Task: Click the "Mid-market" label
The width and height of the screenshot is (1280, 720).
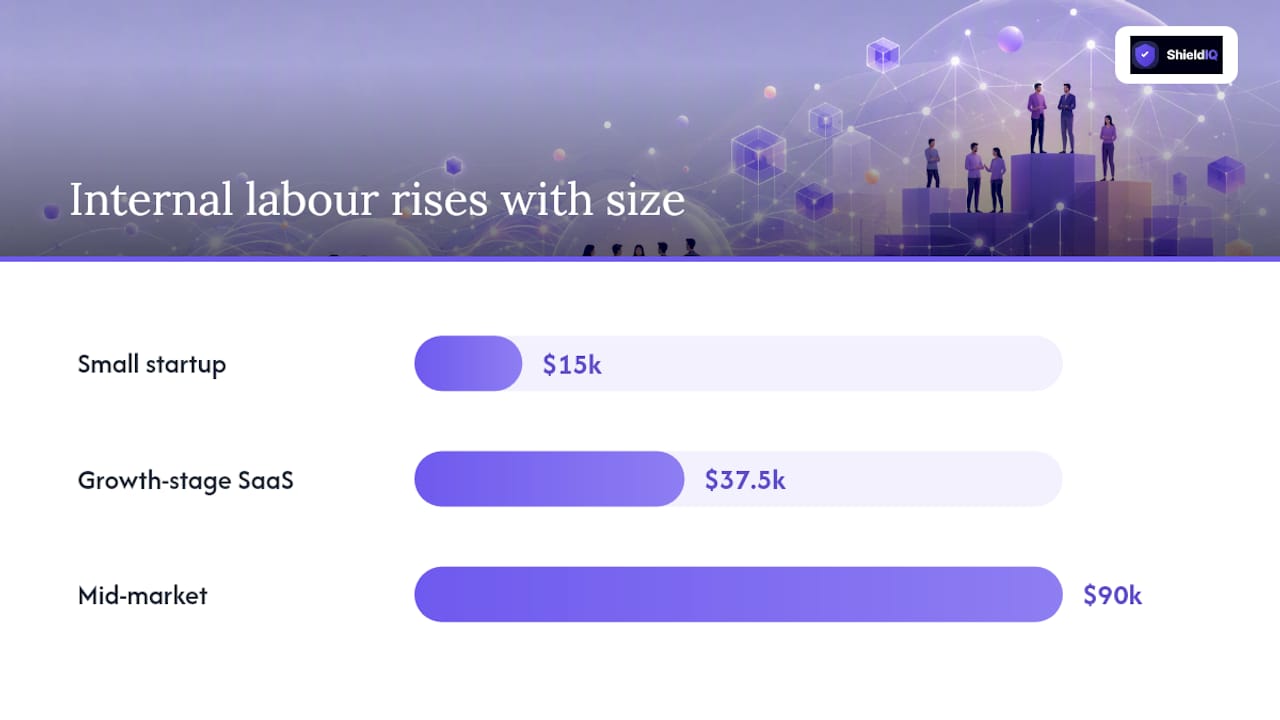Action: click(143, 596)
